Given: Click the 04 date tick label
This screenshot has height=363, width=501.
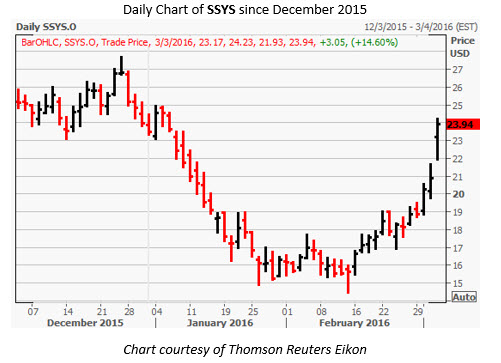Looking at the screenshot, I should click(x=157, y=312).
